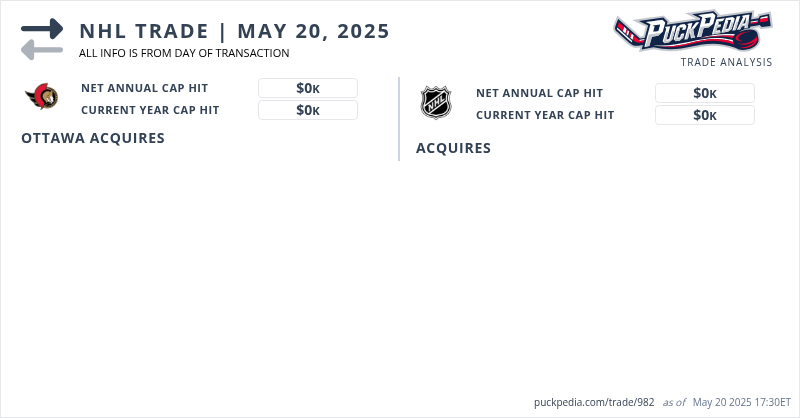This screenshot has width=800, height=418.
Task: Click the 'OTTAWA ACQUIRES' heading
Action: (93, 138)
